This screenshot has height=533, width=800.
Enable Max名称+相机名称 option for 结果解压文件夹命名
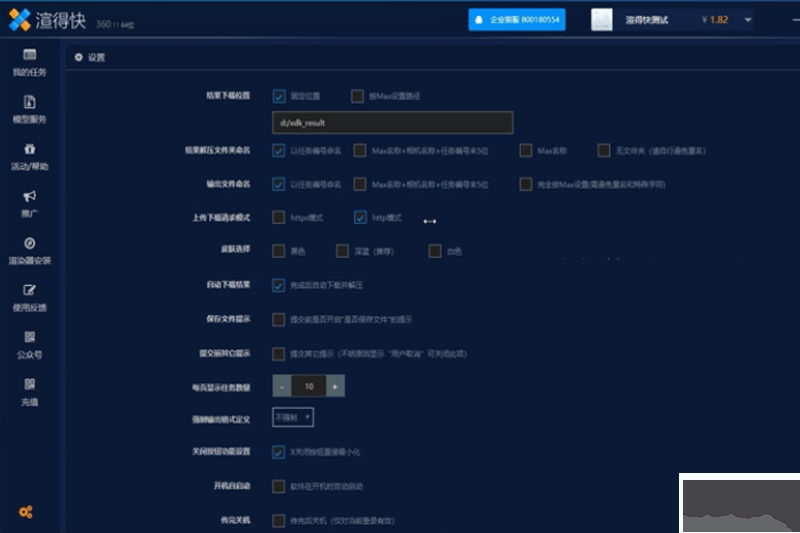click(x=360, y=150)
